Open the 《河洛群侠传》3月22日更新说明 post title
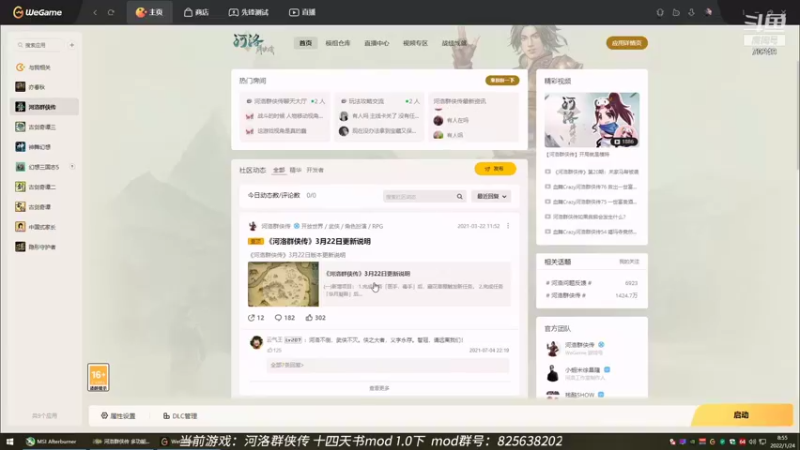 (x=318, y=241)
